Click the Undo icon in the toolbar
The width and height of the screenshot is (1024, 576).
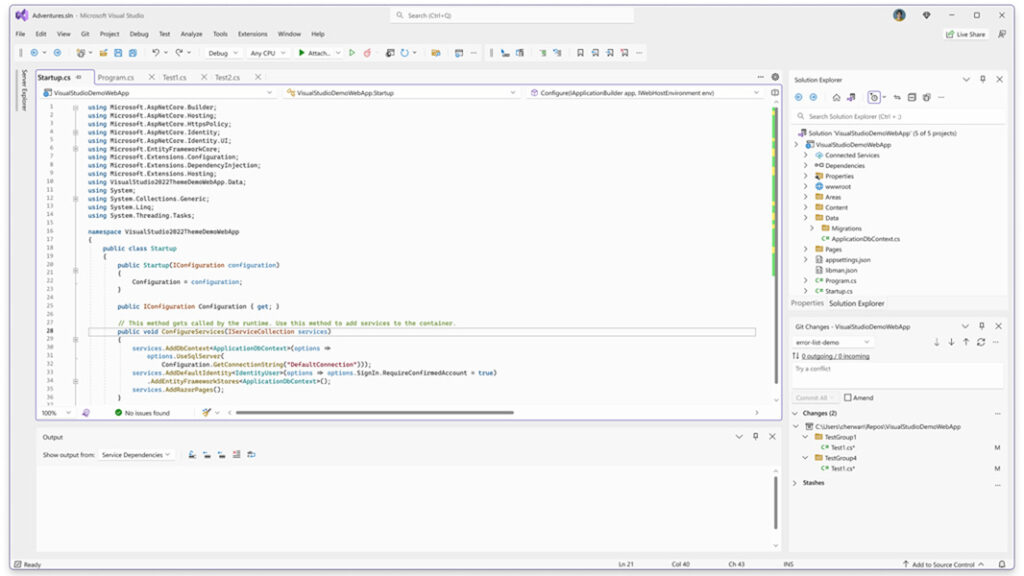[x=155, y=52]
